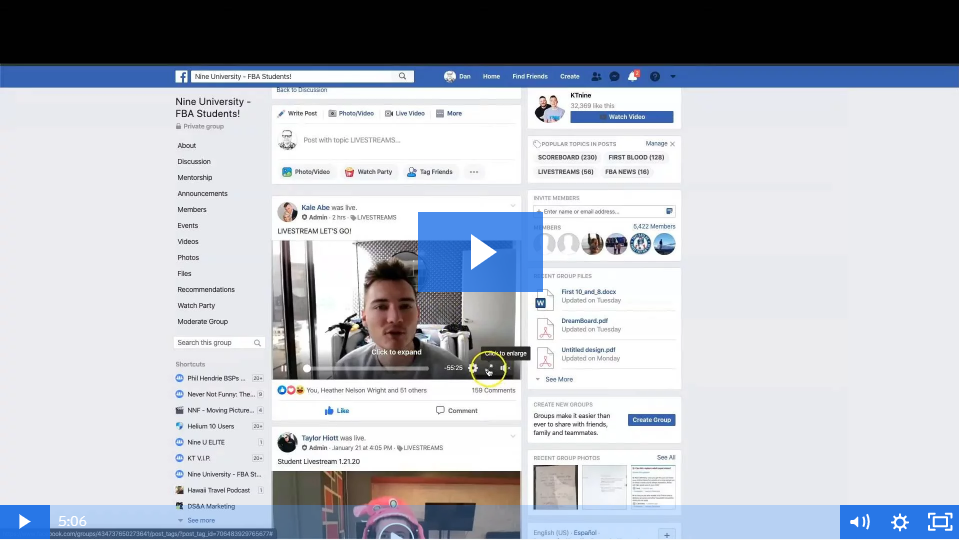Open Helium 10 Users shortcut
The width and height of the screenshot is (959, 540).
tap(210, 426)
